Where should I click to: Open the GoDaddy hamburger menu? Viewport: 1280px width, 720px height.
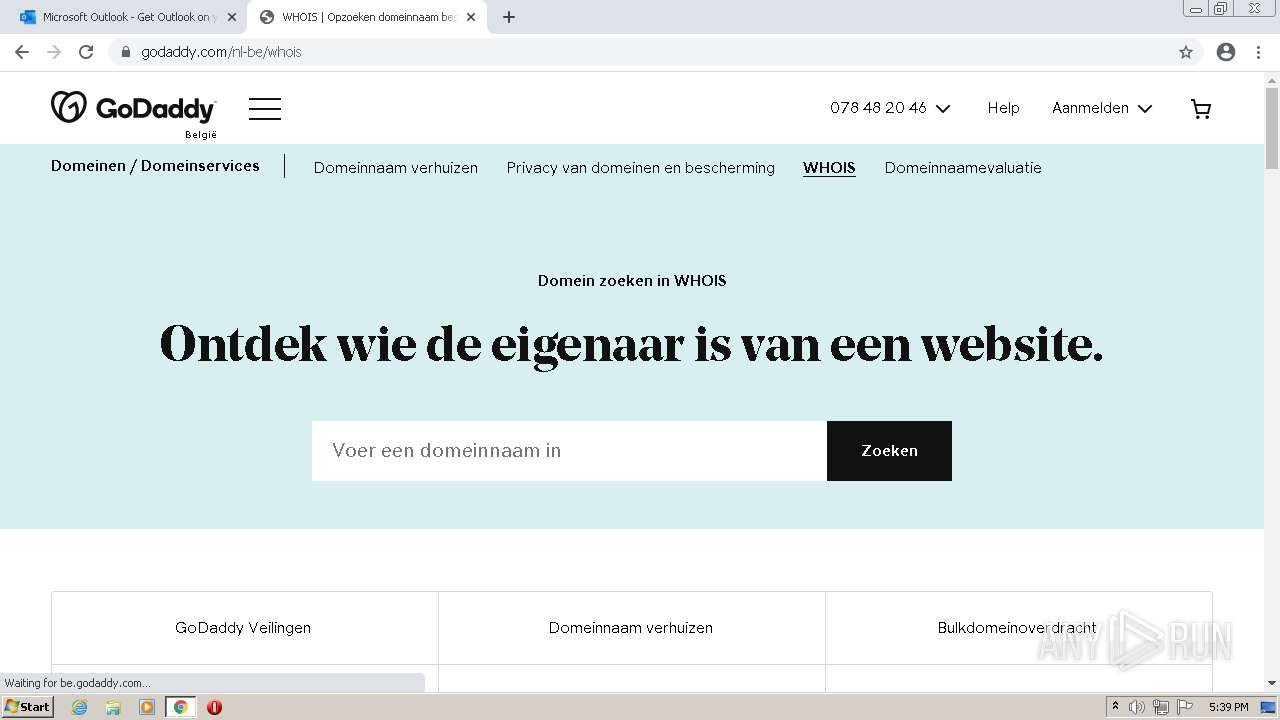265,108
